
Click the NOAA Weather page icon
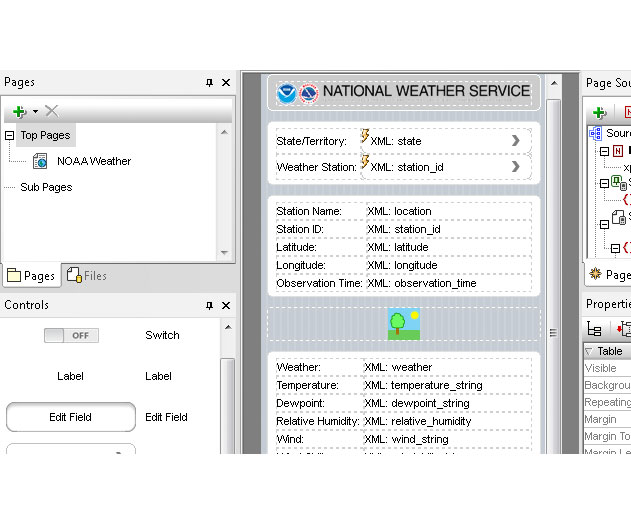[40, 161]
